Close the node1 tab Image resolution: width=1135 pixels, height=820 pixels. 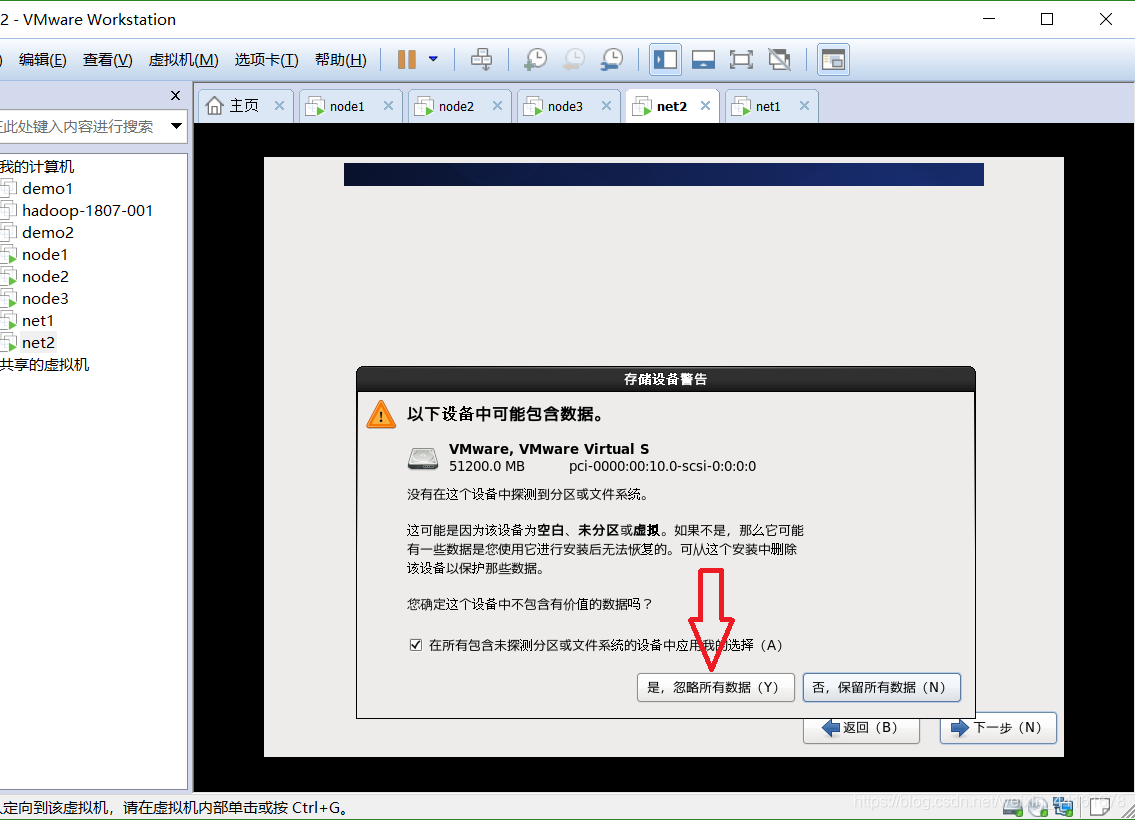coord(389,106)
